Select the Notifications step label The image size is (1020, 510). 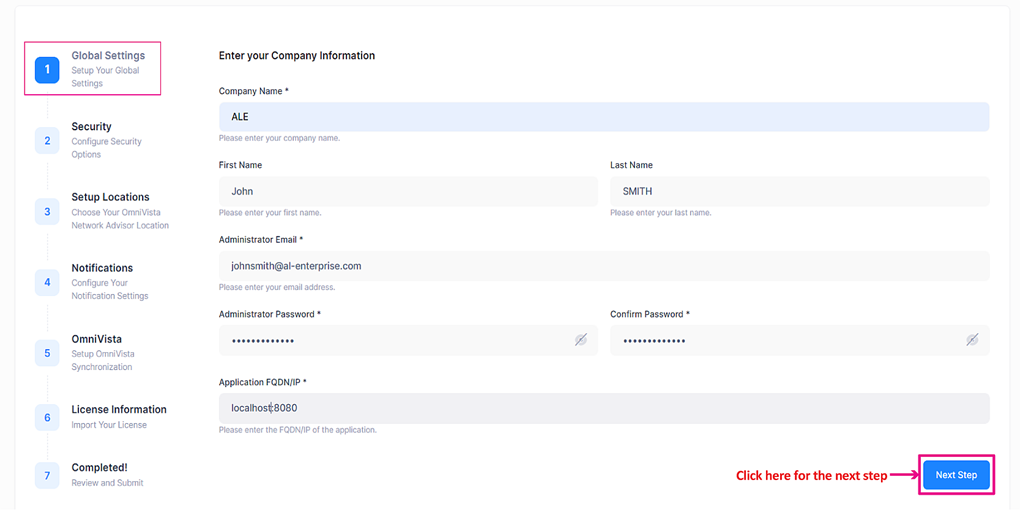102,268
